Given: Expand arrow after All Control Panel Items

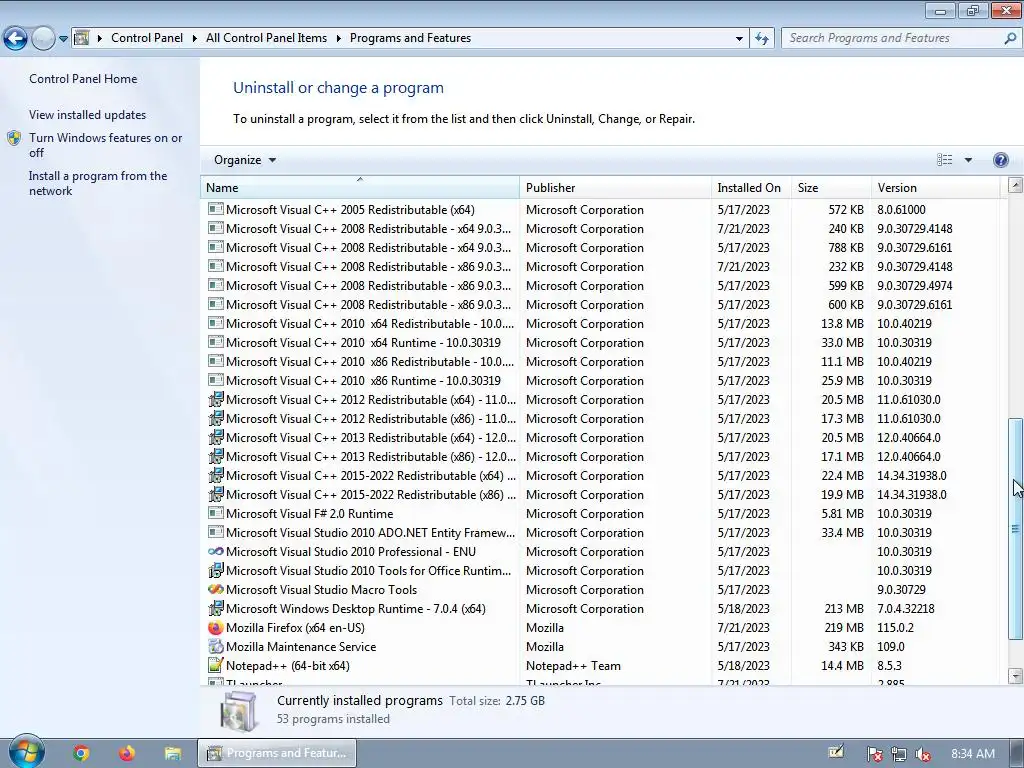Looking at the screenshot, I should (x=339, y=39).
